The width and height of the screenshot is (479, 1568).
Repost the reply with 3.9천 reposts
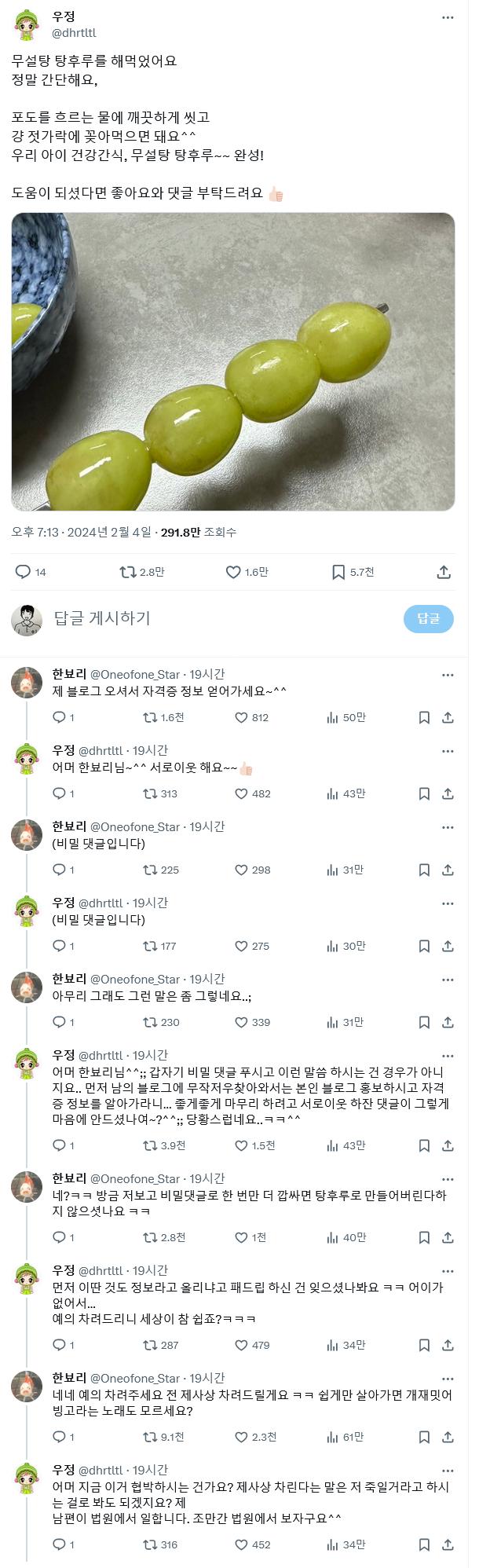149,1145
